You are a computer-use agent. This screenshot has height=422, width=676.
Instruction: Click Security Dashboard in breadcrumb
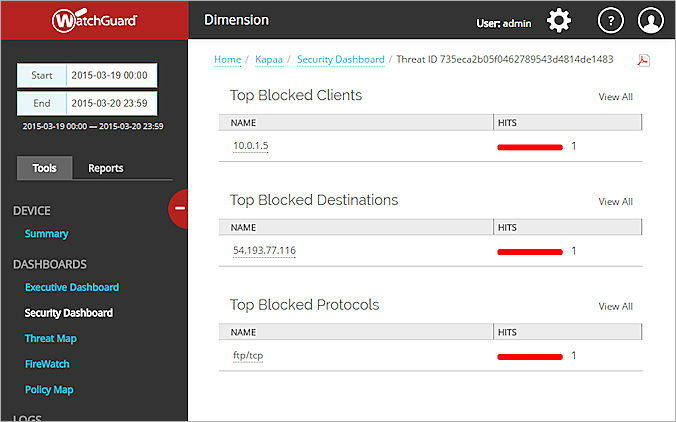(340, 60)
